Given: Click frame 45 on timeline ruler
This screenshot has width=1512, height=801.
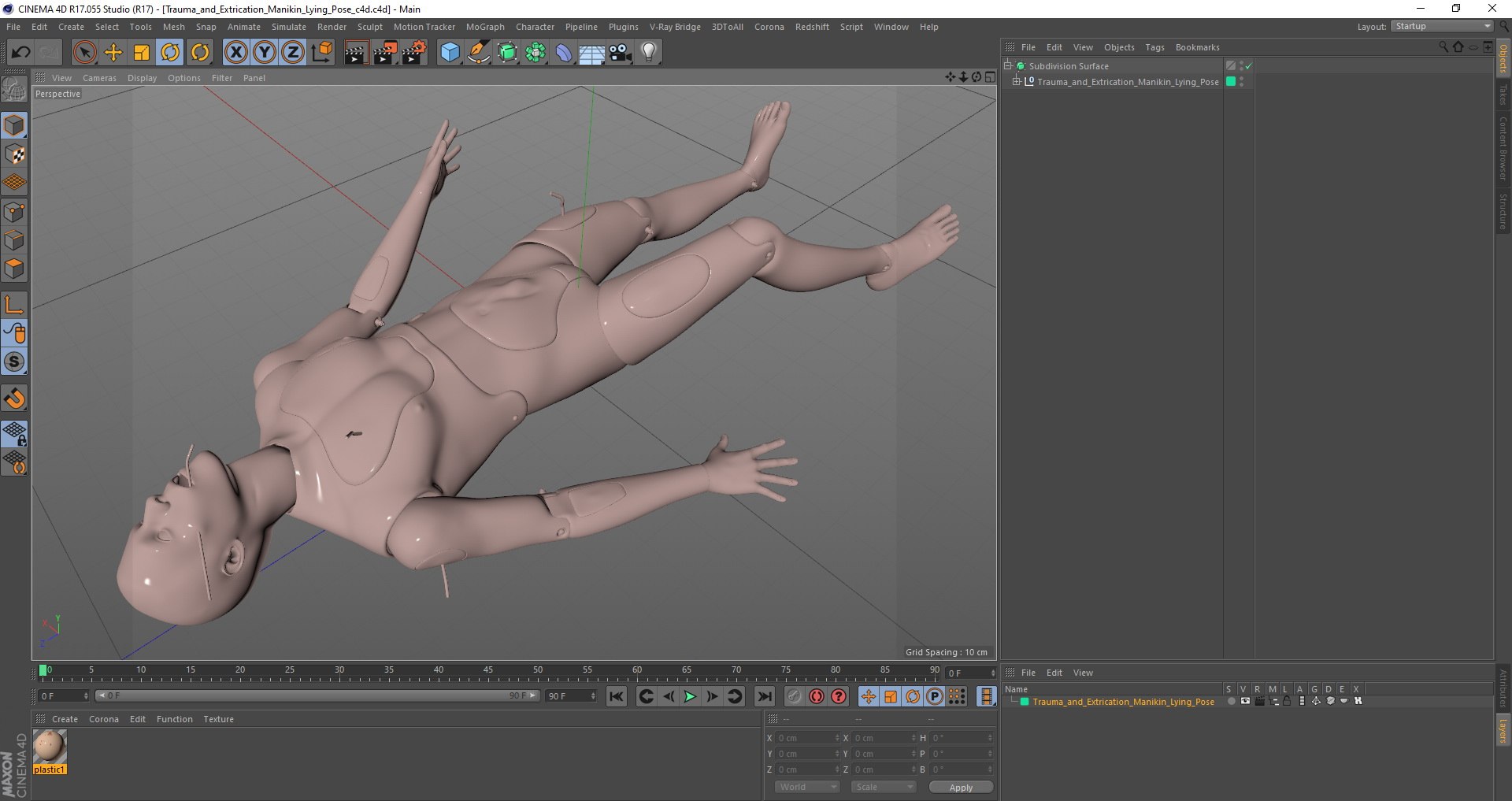Looking at the screenshot, I should (x=488, y=671).
